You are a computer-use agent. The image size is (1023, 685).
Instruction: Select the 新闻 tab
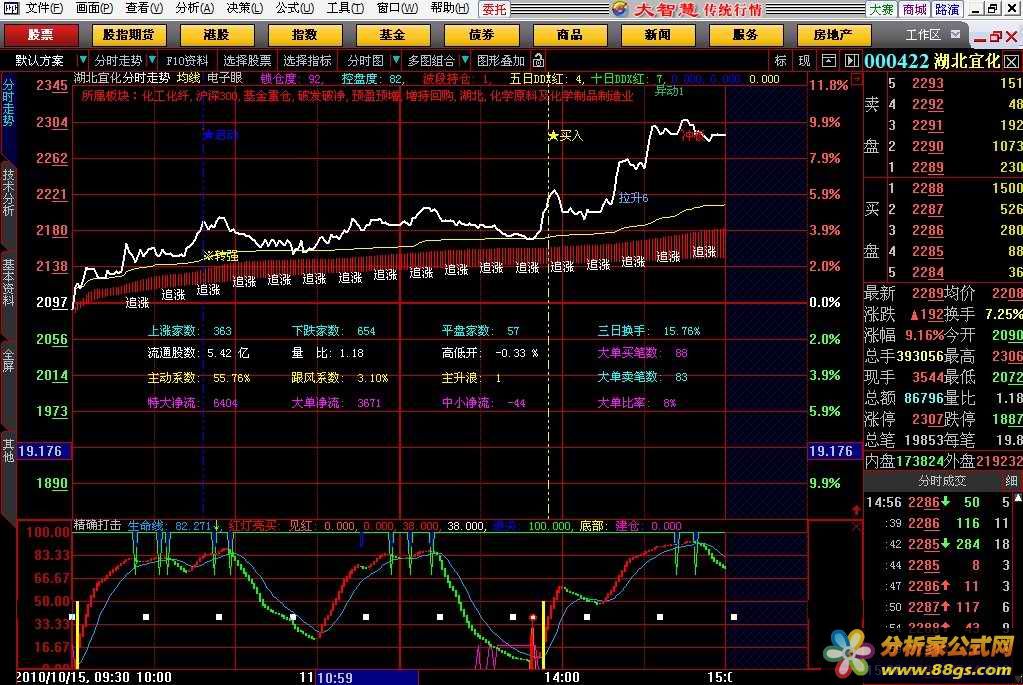658,35
